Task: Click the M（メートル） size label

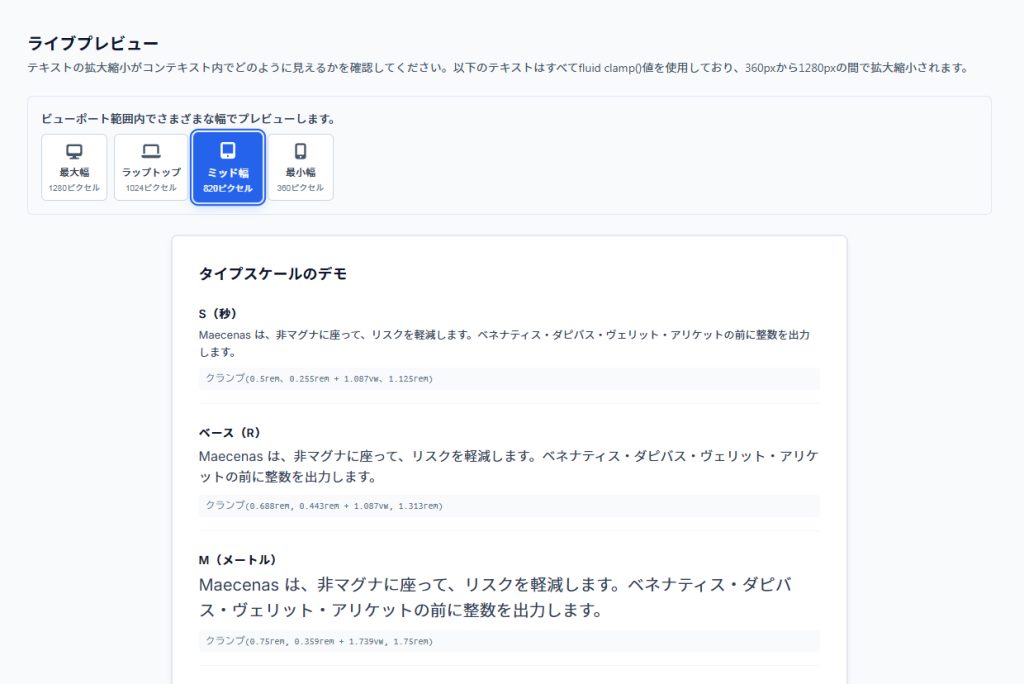Action: coord(237,560)
